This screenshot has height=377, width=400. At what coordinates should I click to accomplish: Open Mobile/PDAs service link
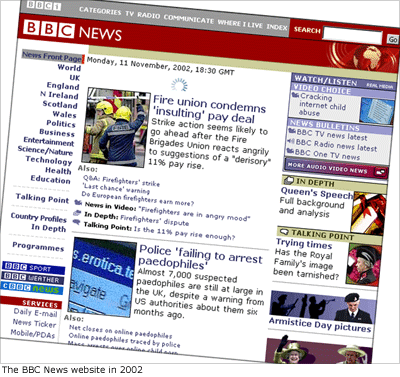33,333
